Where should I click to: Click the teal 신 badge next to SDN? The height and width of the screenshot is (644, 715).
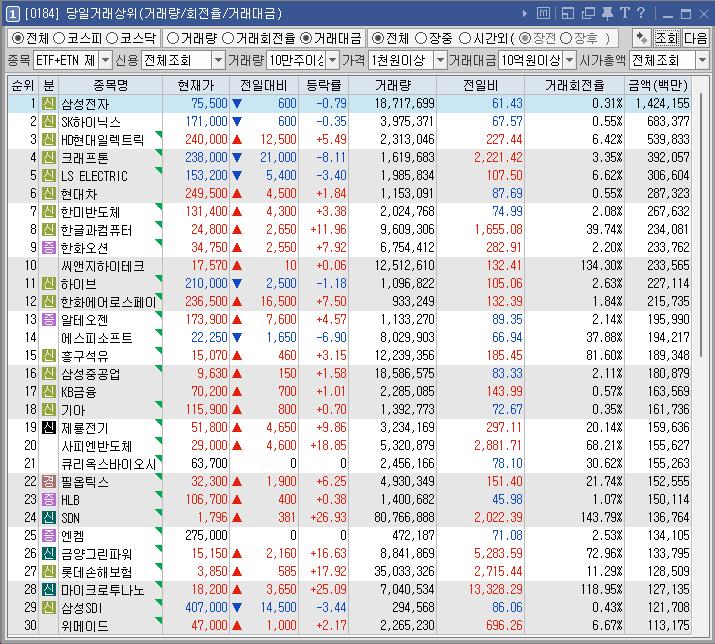49,517
